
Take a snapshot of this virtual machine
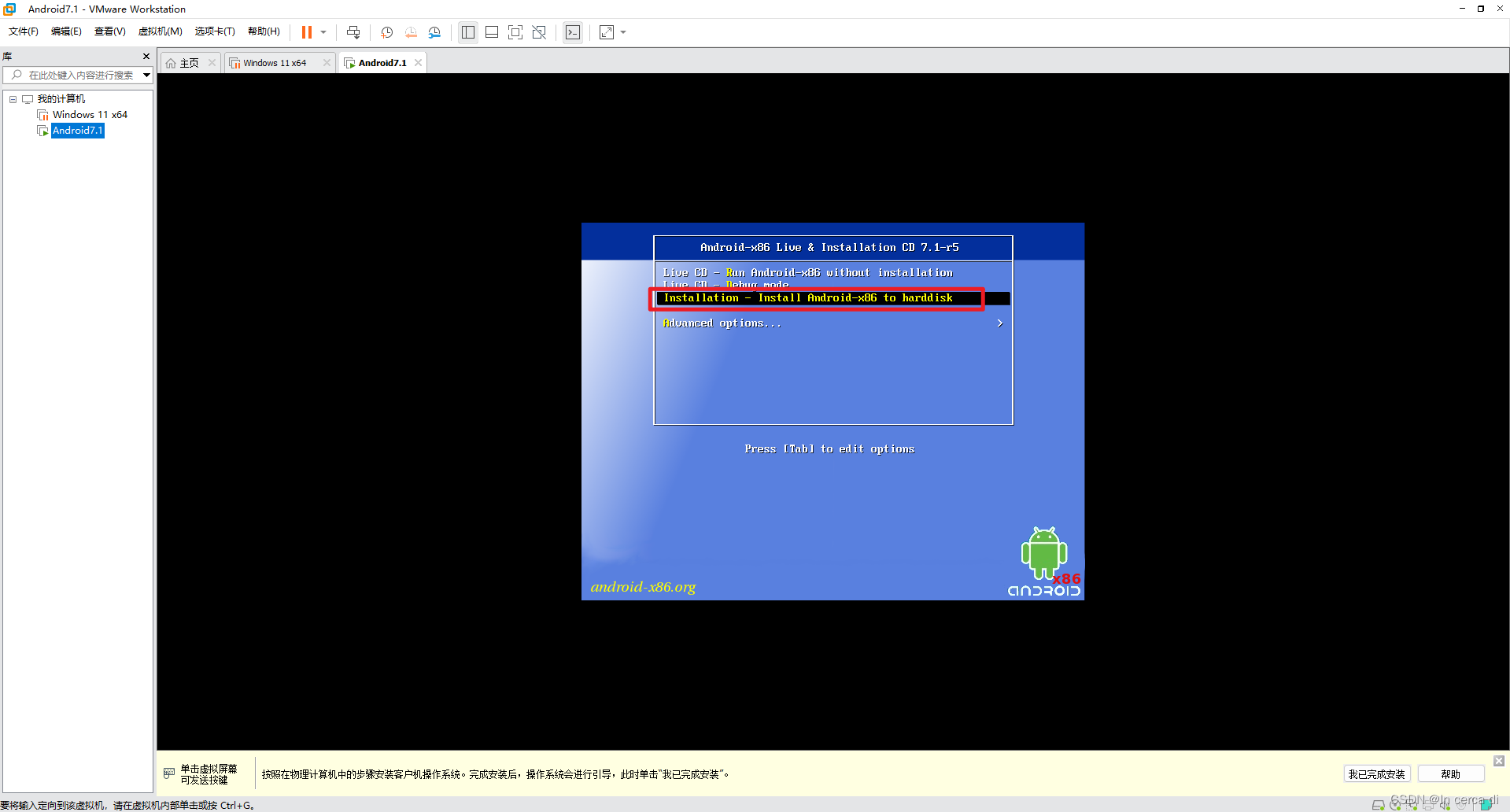(x=387, y=32)
